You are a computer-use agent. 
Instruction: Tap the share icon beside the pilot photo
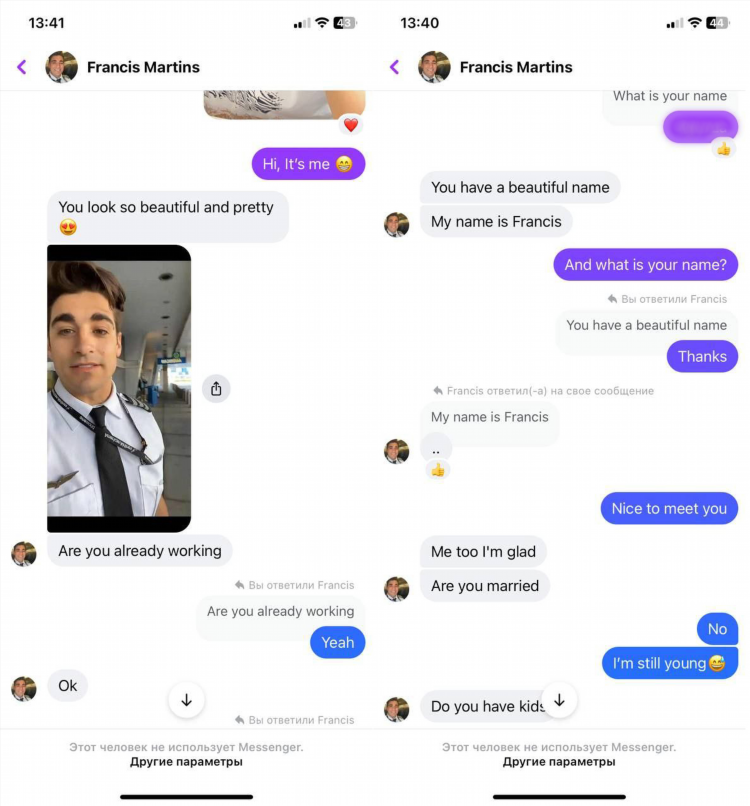coord(216,389)
